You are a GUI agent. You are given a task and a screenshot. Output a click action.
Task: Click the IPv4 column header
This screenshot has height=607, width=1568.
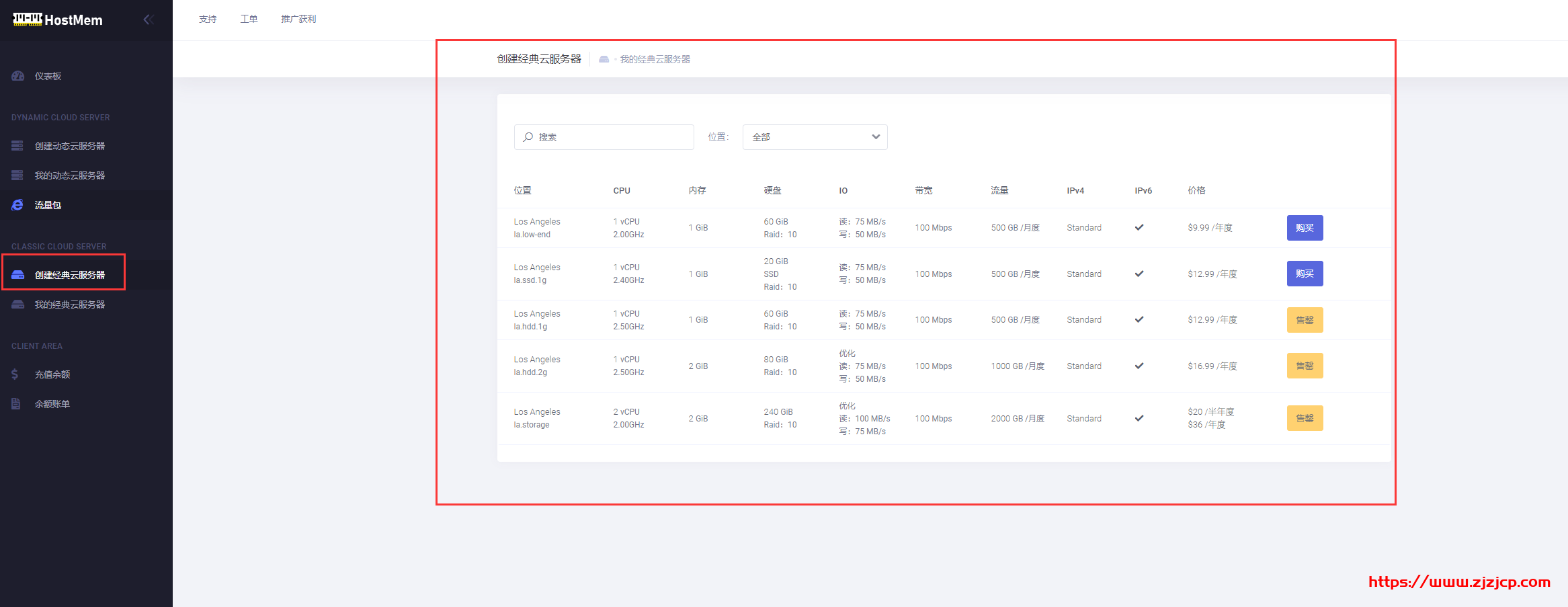pos(1075,190)
